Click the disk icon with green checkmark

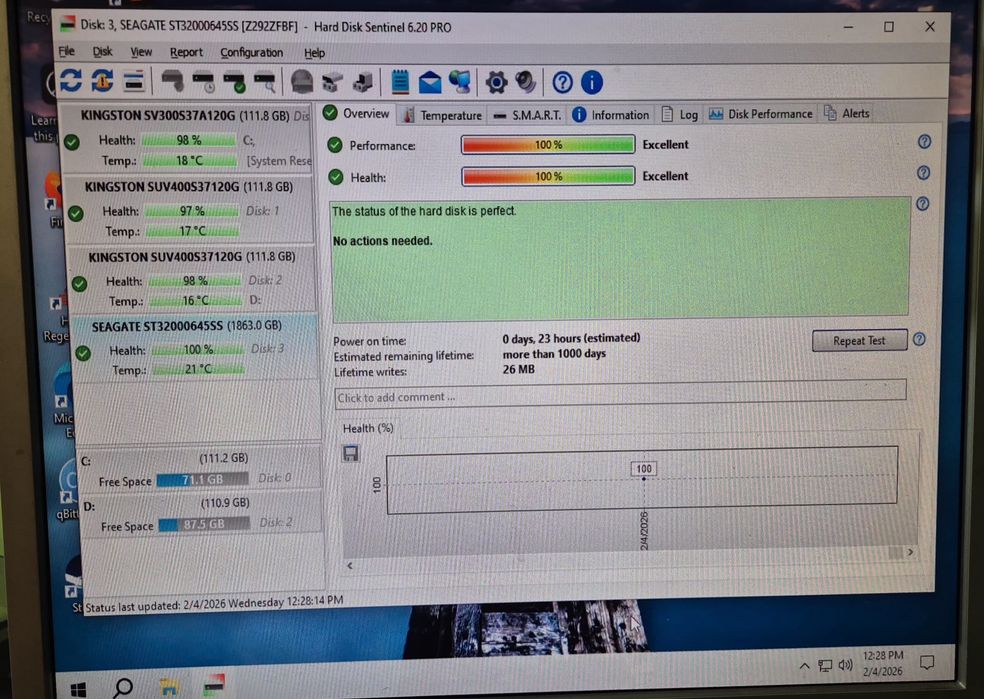point(234,82)
